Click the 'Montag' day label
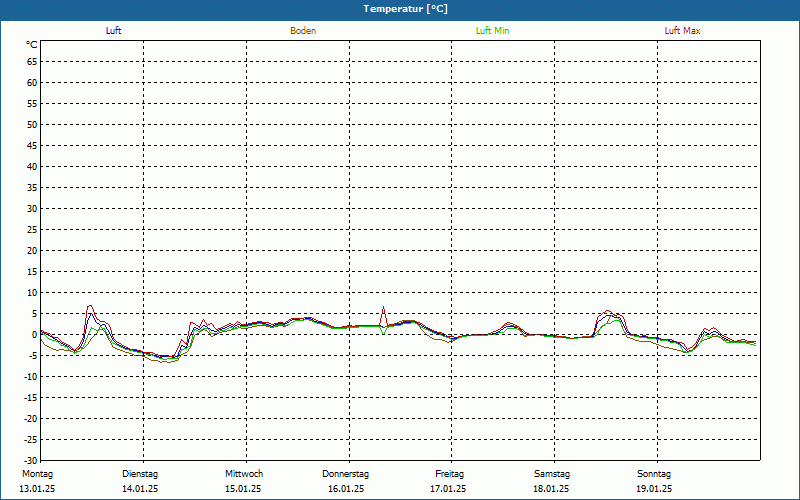The image size is (800, 500). 37,474
